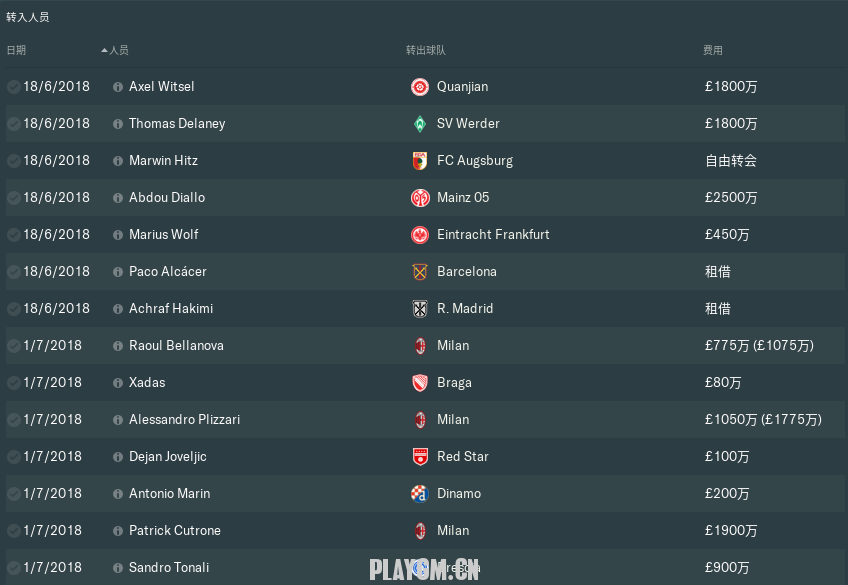This screenshot has height=585, width=848.
Task: Toggle checkmark on Xadas transfer row
Action: click(x=14, y=383)
